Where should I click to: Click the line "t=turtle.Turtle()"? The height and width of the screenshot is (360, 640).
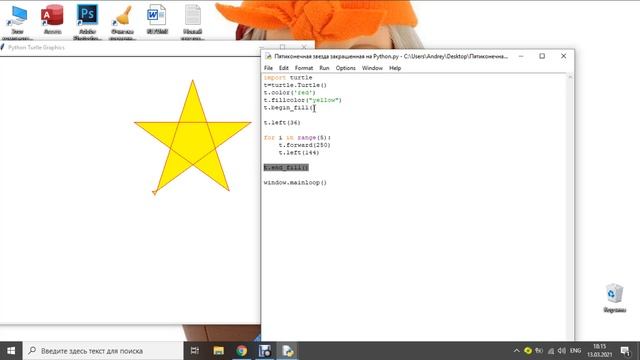pyautogui.click(x=296, y=85)
